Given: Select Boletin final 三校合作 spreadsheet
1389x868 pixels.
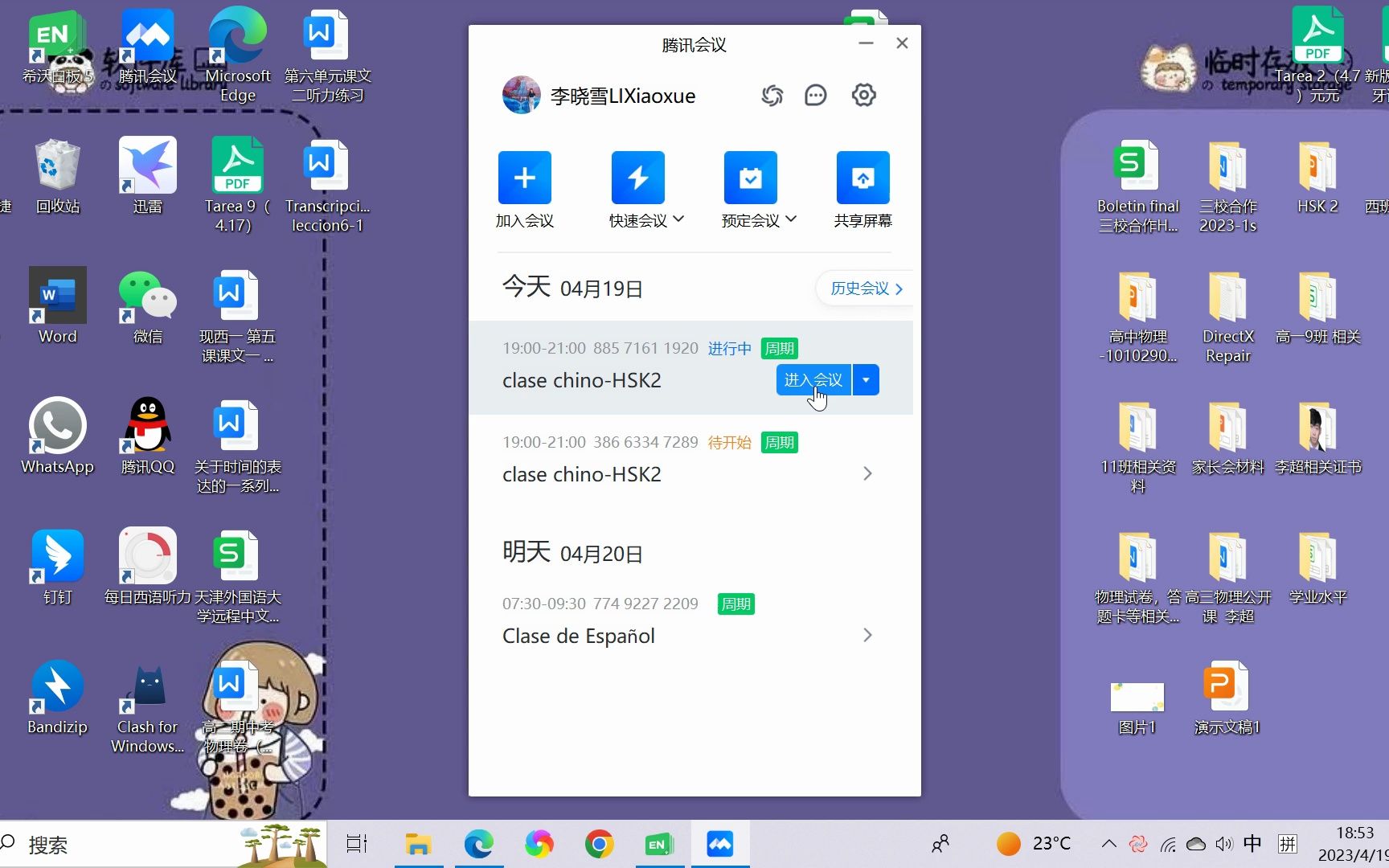Looking at the screenshot, I should tap(1138, 185).
